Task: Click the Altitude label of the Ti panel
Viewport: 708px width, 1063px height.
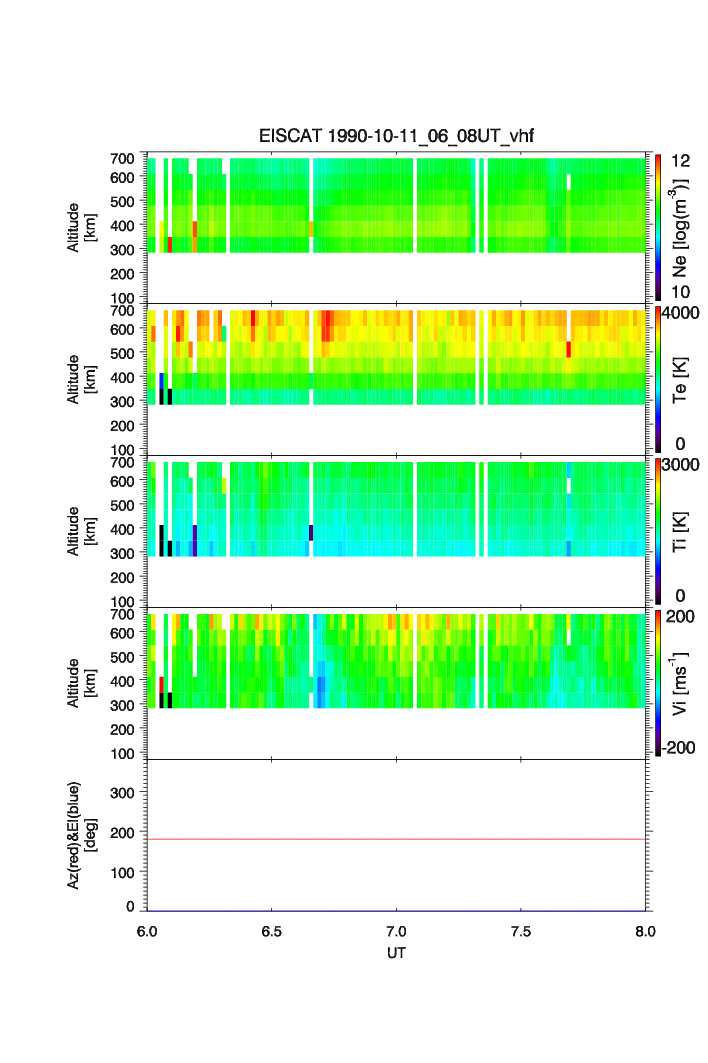Action: pos(81,532)
